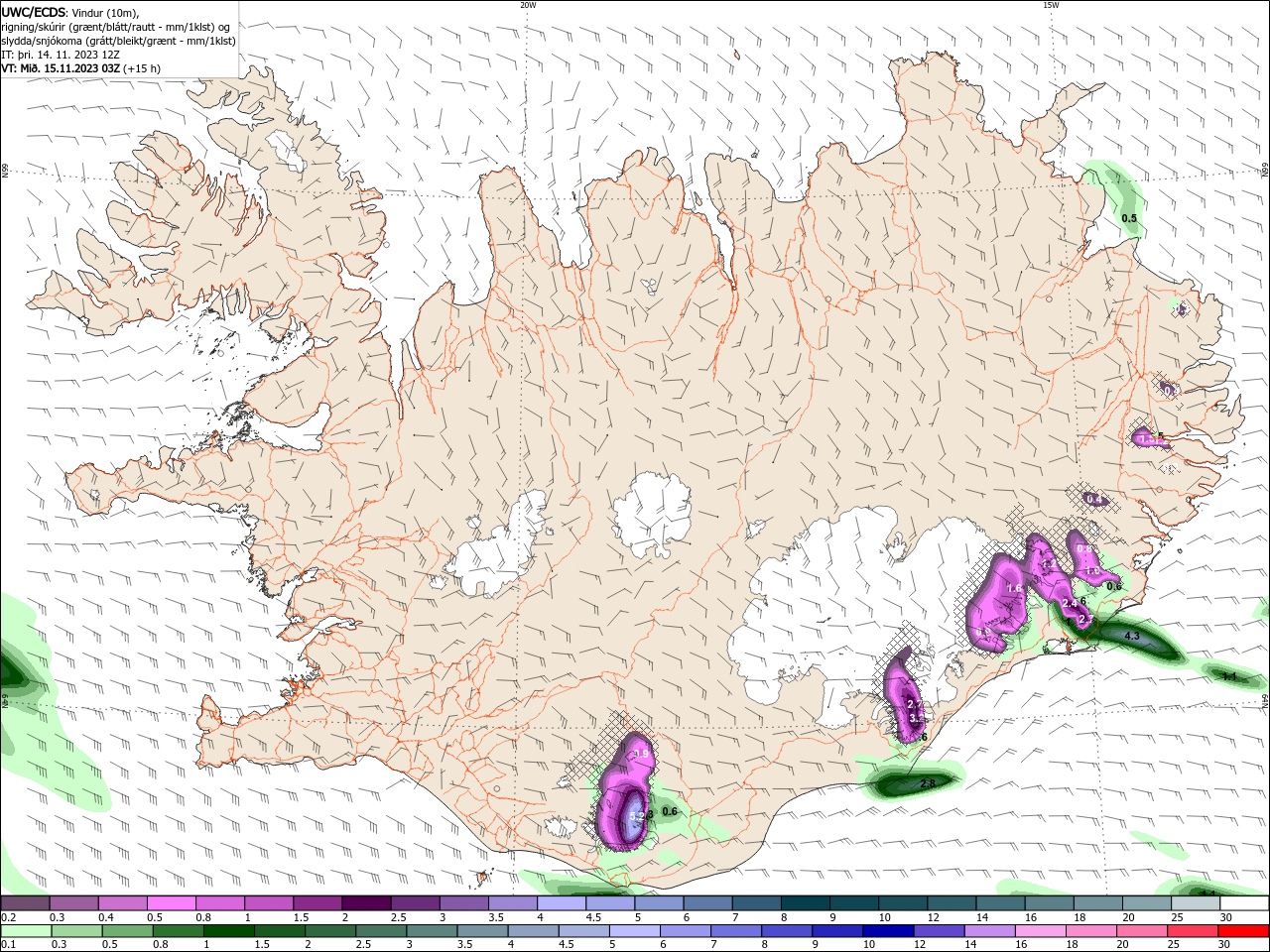1270x952 pixels.
Task: Pick the darkest purple 2 swatch in top legend
Action: (366, 903)
